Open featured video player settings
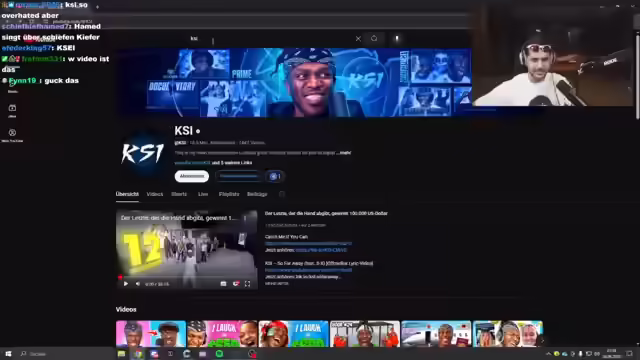The width and height of the screenshot is (640, 360). (236, 284)
